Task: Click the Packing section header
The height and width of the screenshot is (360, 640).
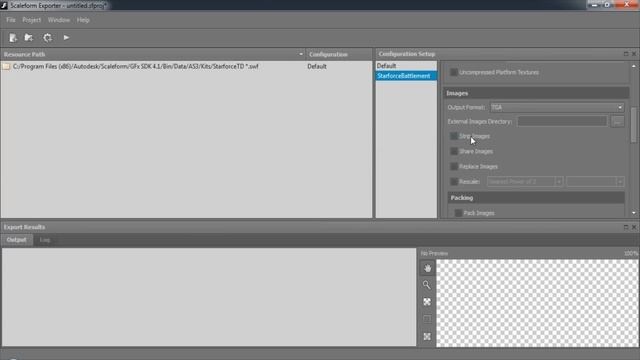Action: (536, 198)
